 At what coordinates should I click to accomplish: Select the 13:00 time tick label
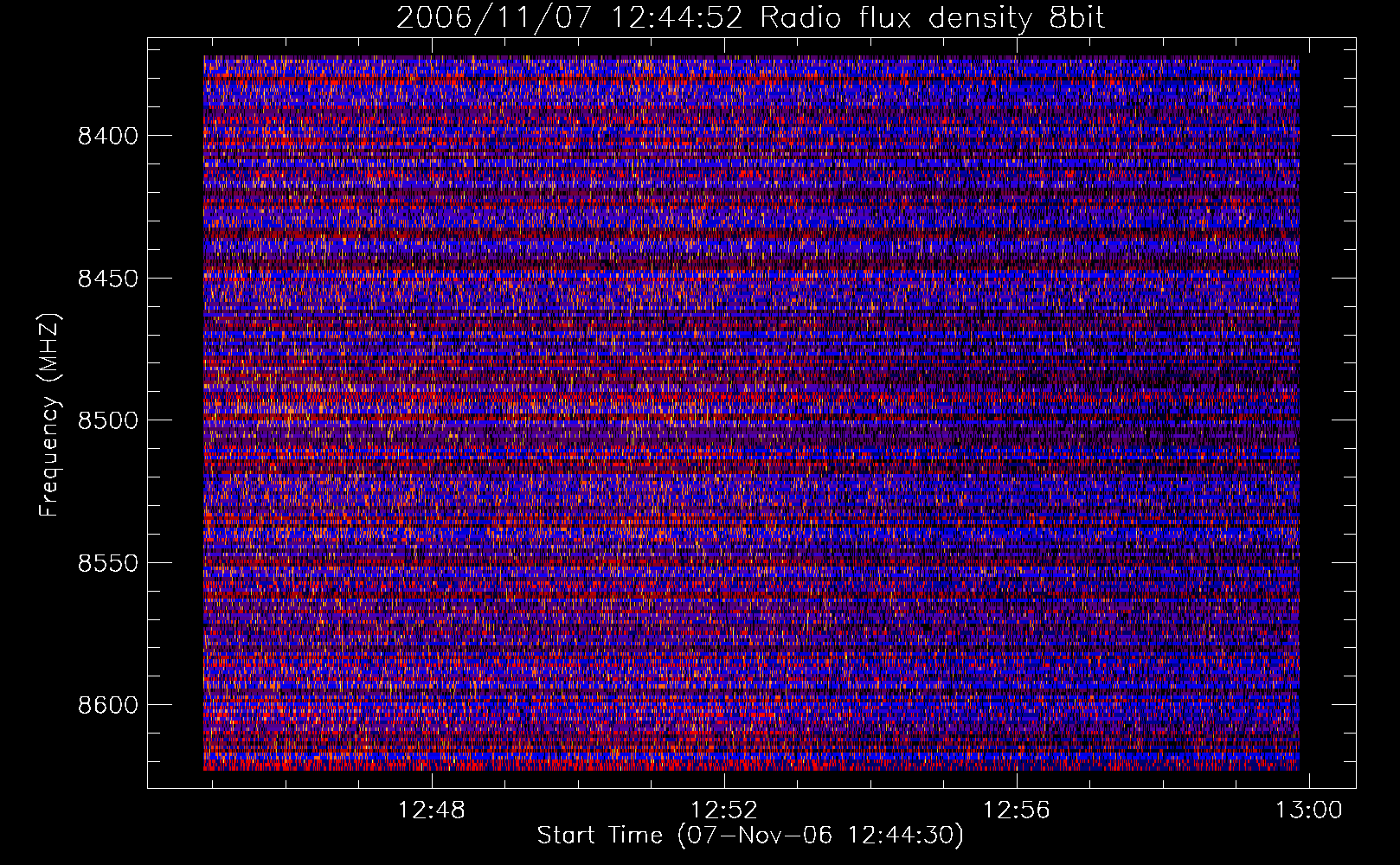point(1309,811)
